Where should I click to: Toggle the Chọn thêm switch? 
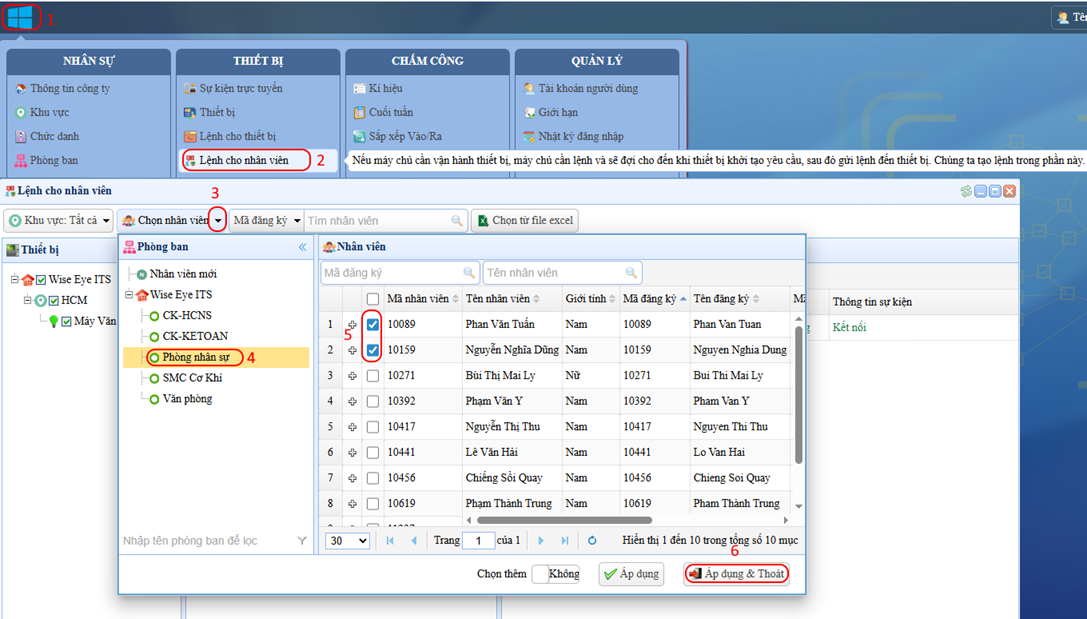tap(555, 574)
